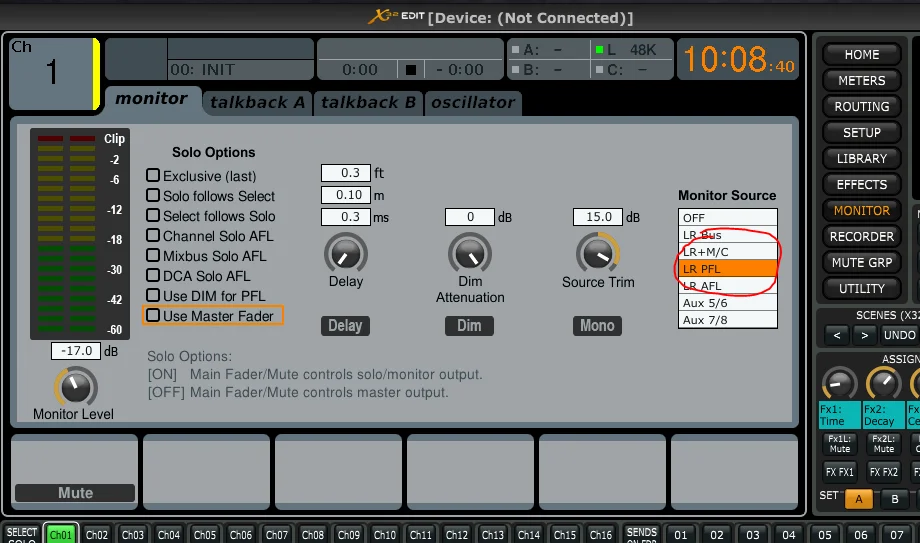Click the delay feet input field

[346, 173]
